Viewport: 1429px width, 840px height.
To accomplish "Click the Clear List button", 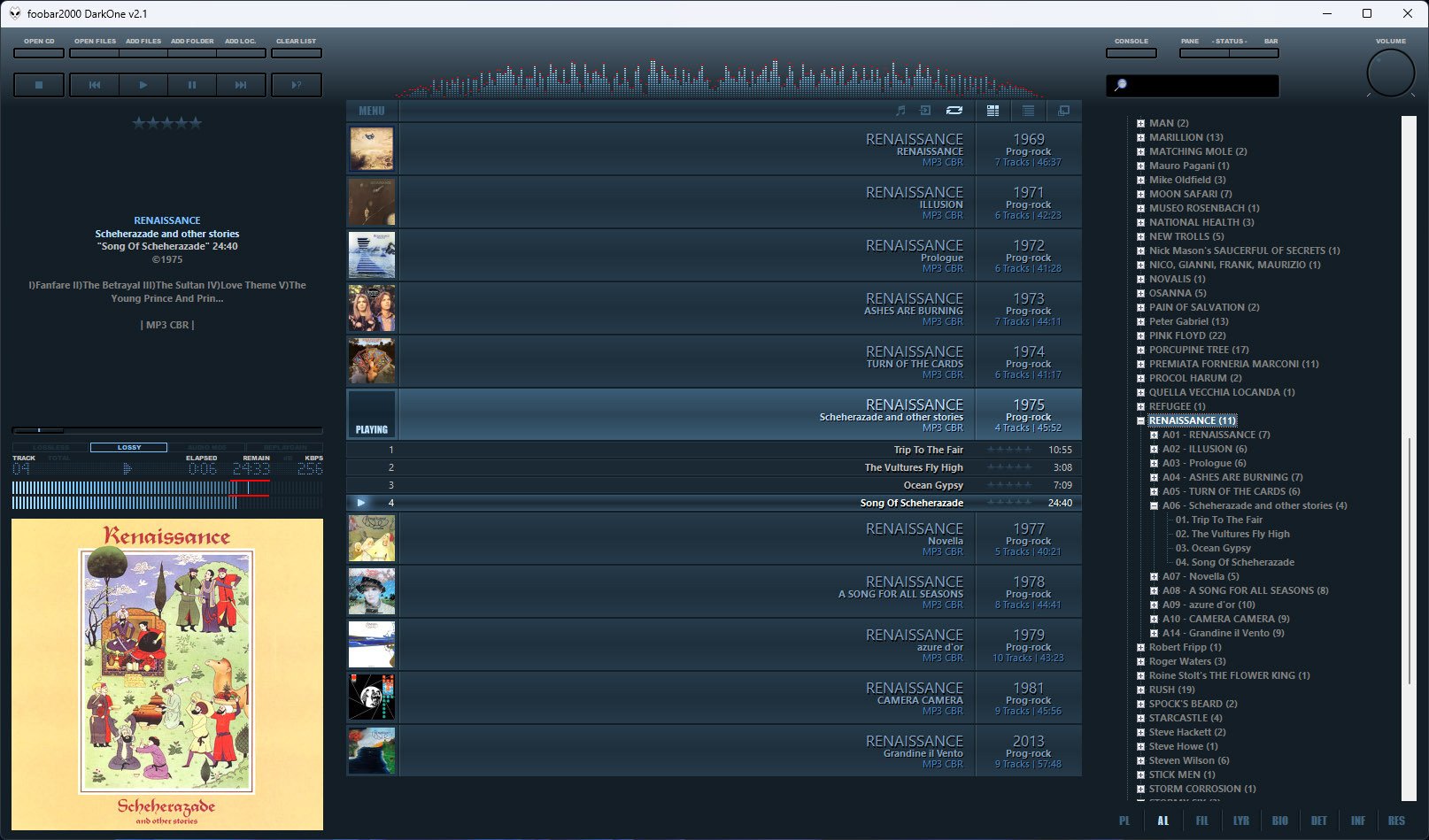I will pyautogui.click(x=297, y=53).
